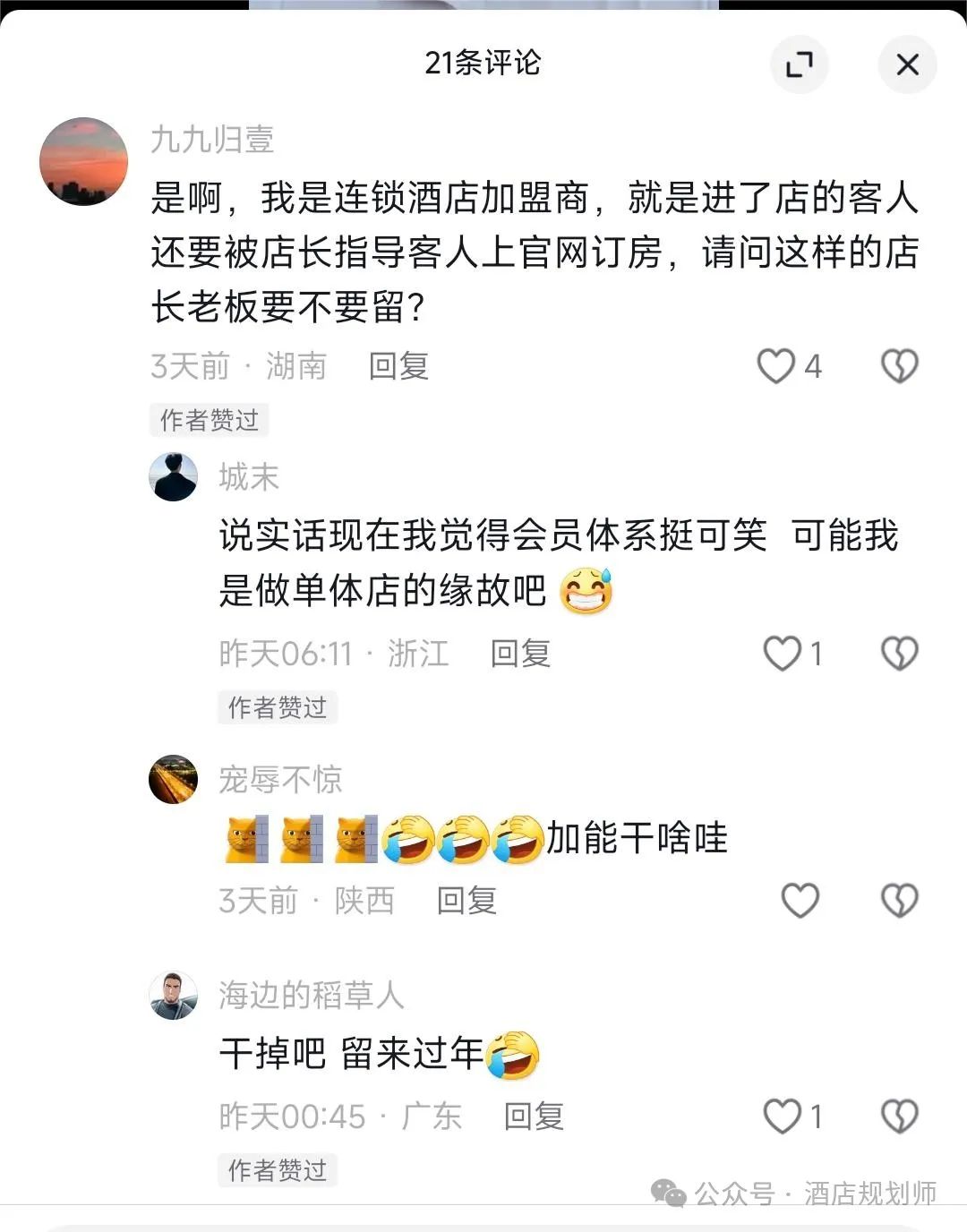Open username link 宠辱不惊
967x1232 pixels.
point(280,780)
